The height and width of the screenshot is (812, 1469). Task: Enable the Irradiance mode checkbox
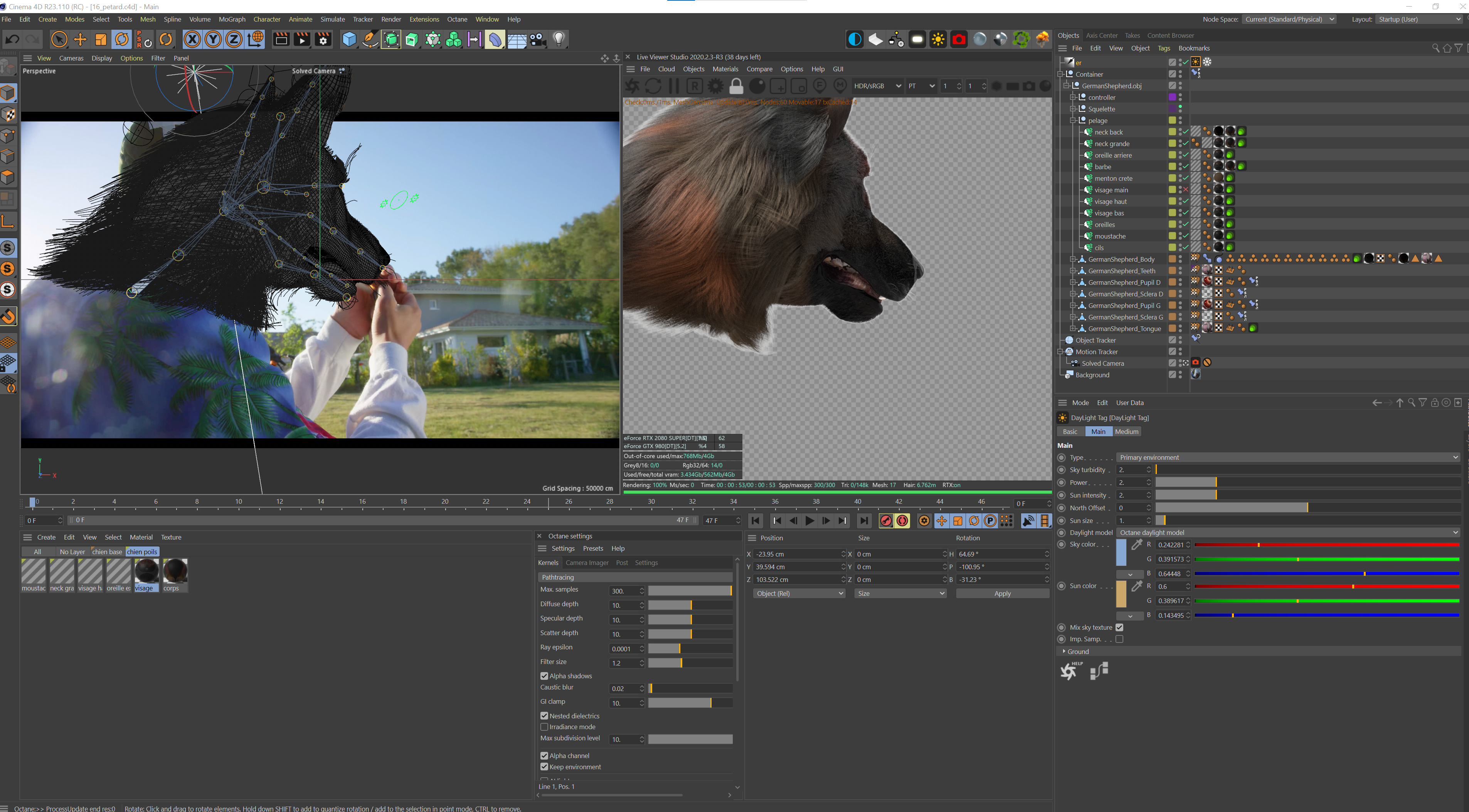(544, 727)
